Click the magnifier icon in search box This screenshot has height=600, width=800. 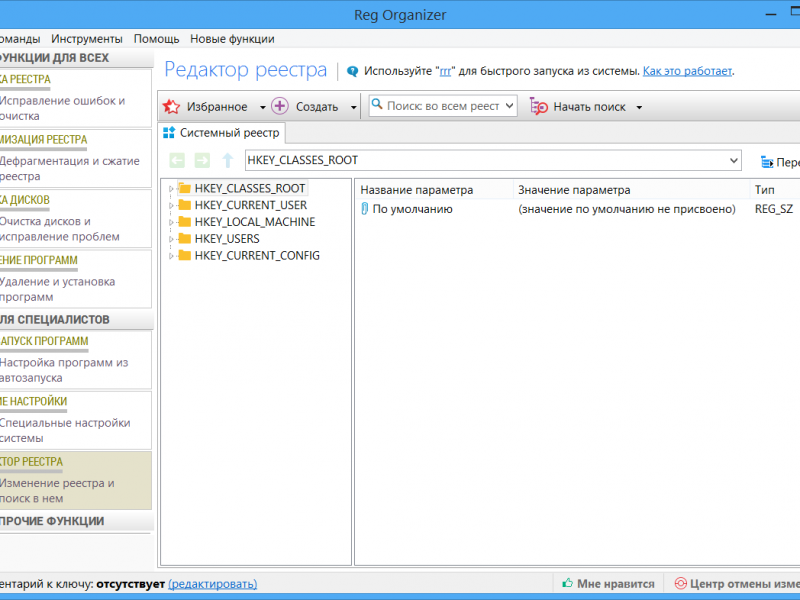coord(377,105)
